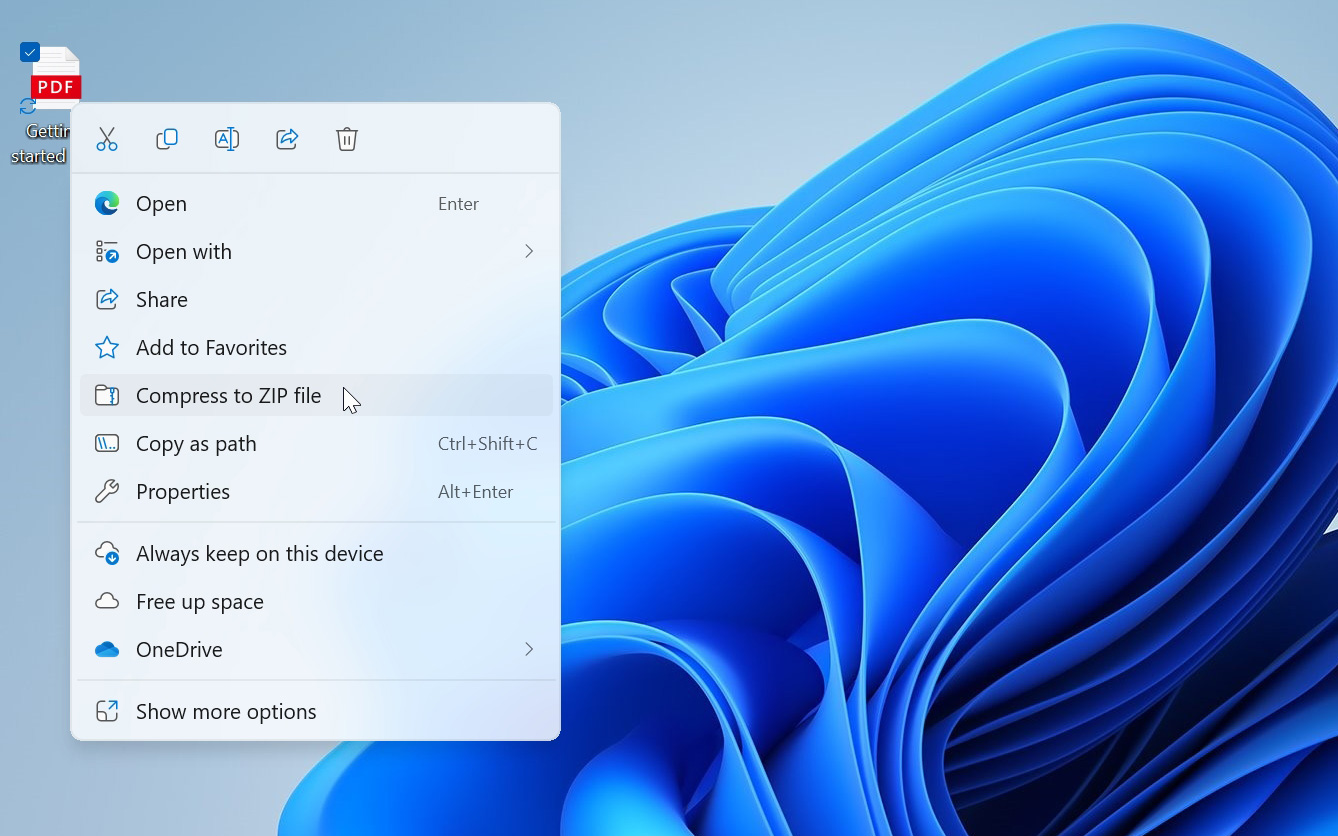The image size is (1338, 836).
Task: Click the Delete trash can icon
Action: point(347,139)
